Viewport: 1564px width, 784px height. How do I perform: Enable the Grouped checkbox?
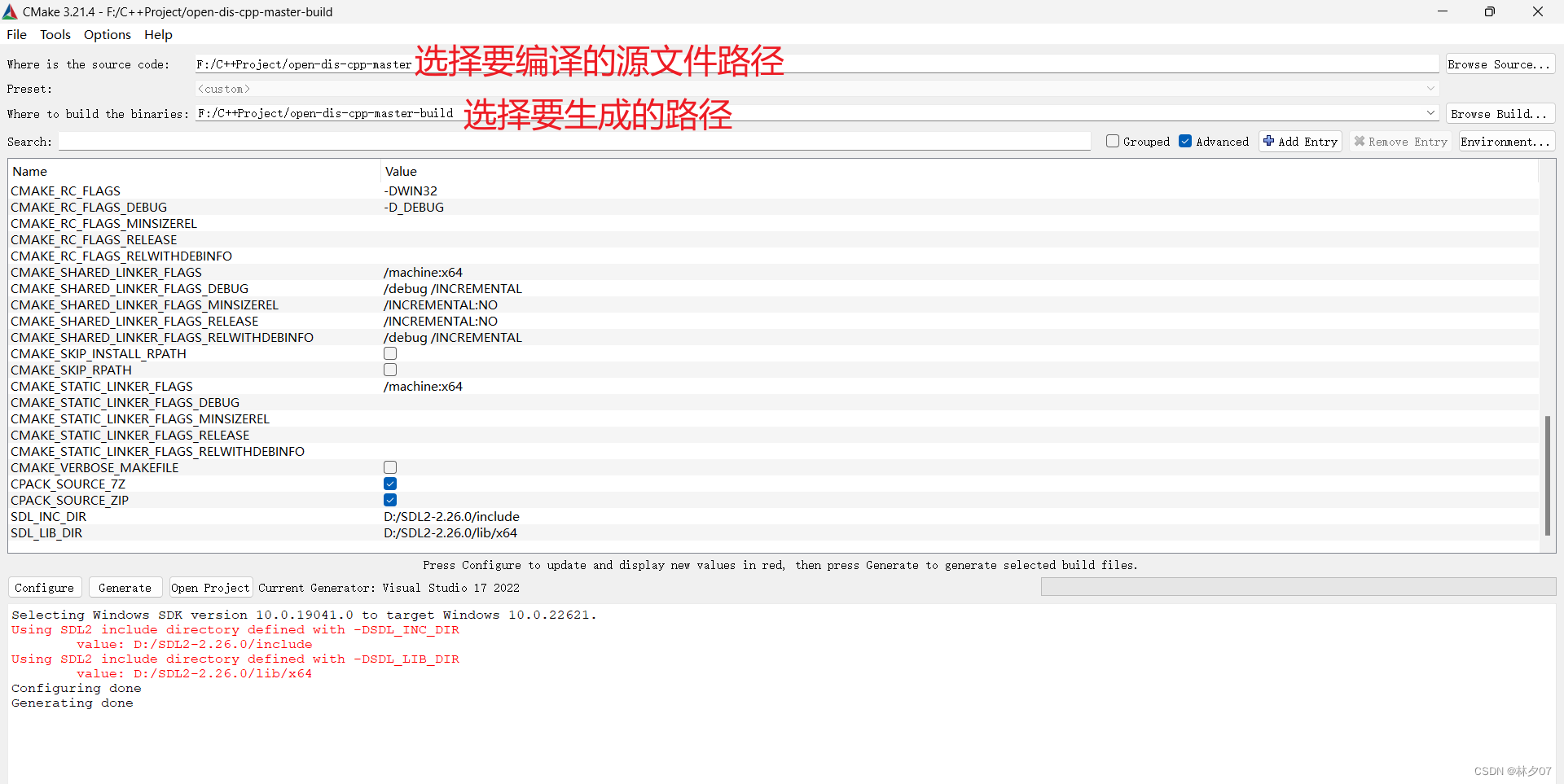tap(1113, 141)
